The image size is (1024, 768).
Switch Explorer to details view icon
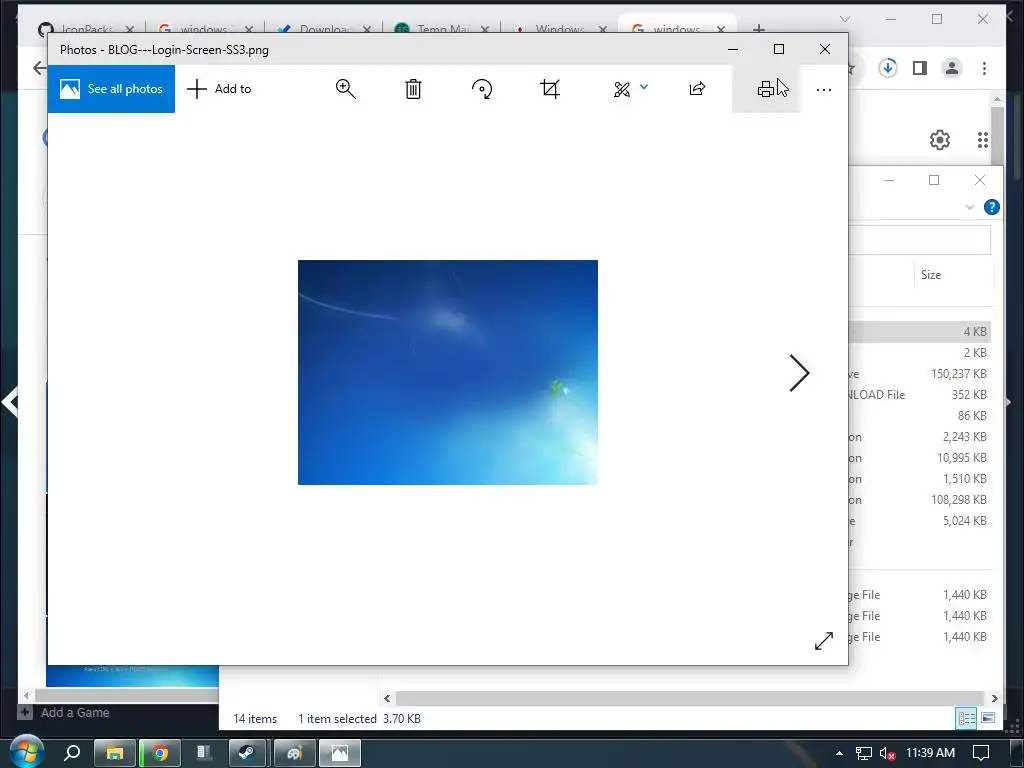[x=967, y=718]
